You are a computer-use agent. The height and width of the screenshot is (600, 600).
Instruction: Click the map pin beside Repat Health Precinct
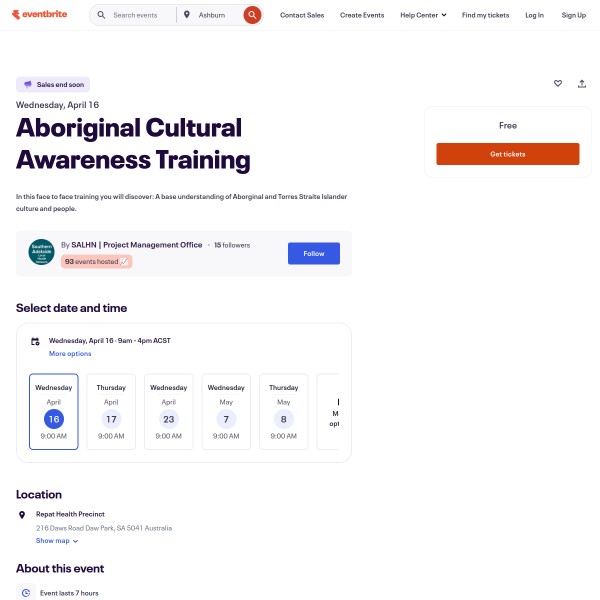tap(23, 514)
